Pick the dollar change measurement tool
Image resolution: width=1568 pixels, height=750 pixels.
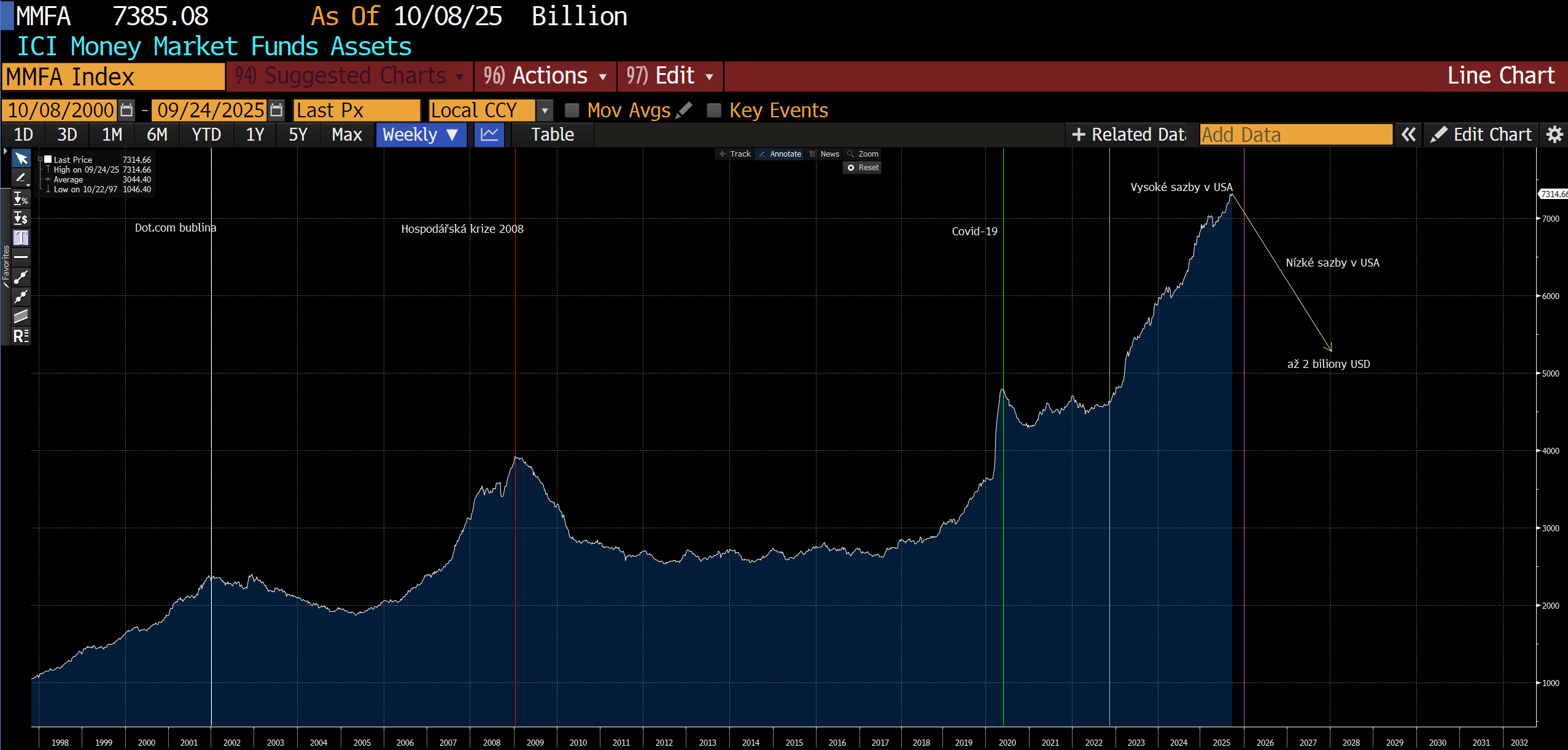coord(21,218)
